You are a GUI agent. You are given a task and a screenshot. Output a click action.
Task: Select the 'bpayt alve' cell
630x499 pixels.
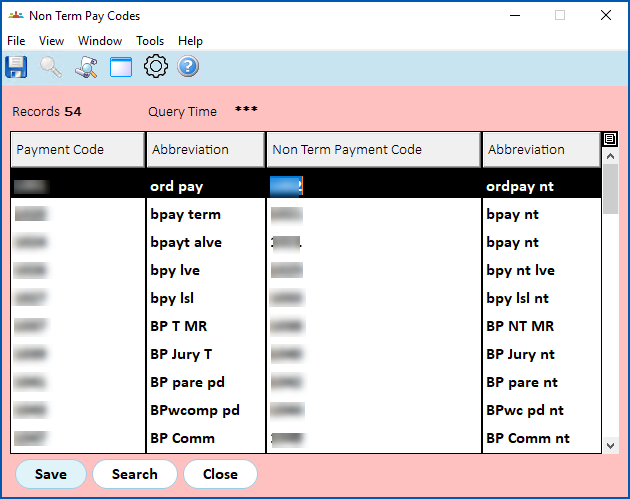pos(206,242)
